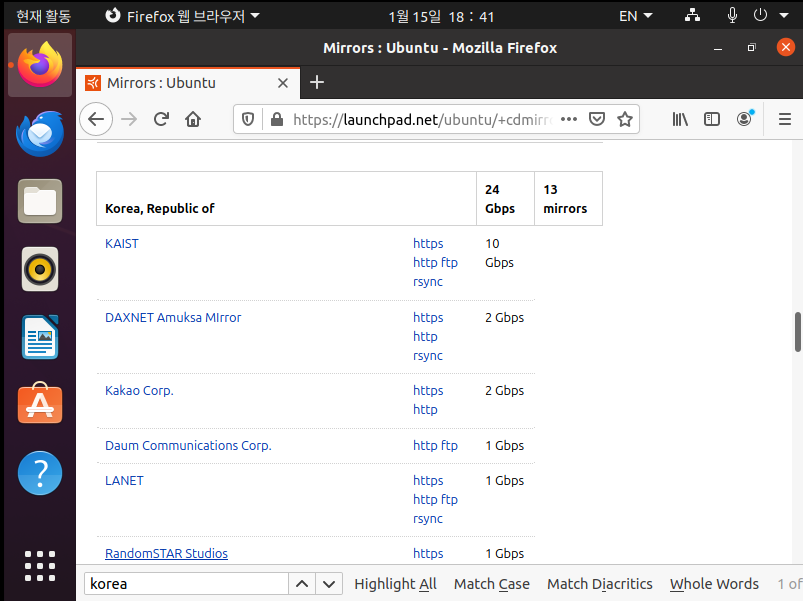The height and width of the screenshot is (601, 803).
Task: Click the power icon in top bar
Action: [760, 15]
